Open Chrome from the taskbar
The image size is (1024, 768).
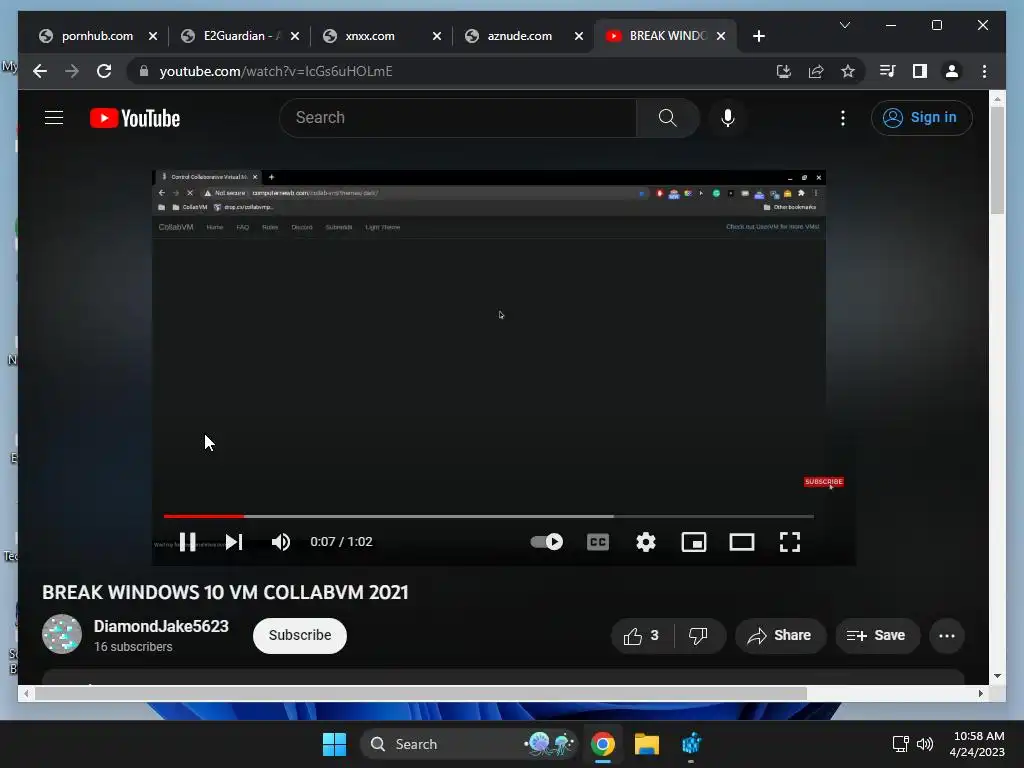pyautogui.click(x=603, y=744)
